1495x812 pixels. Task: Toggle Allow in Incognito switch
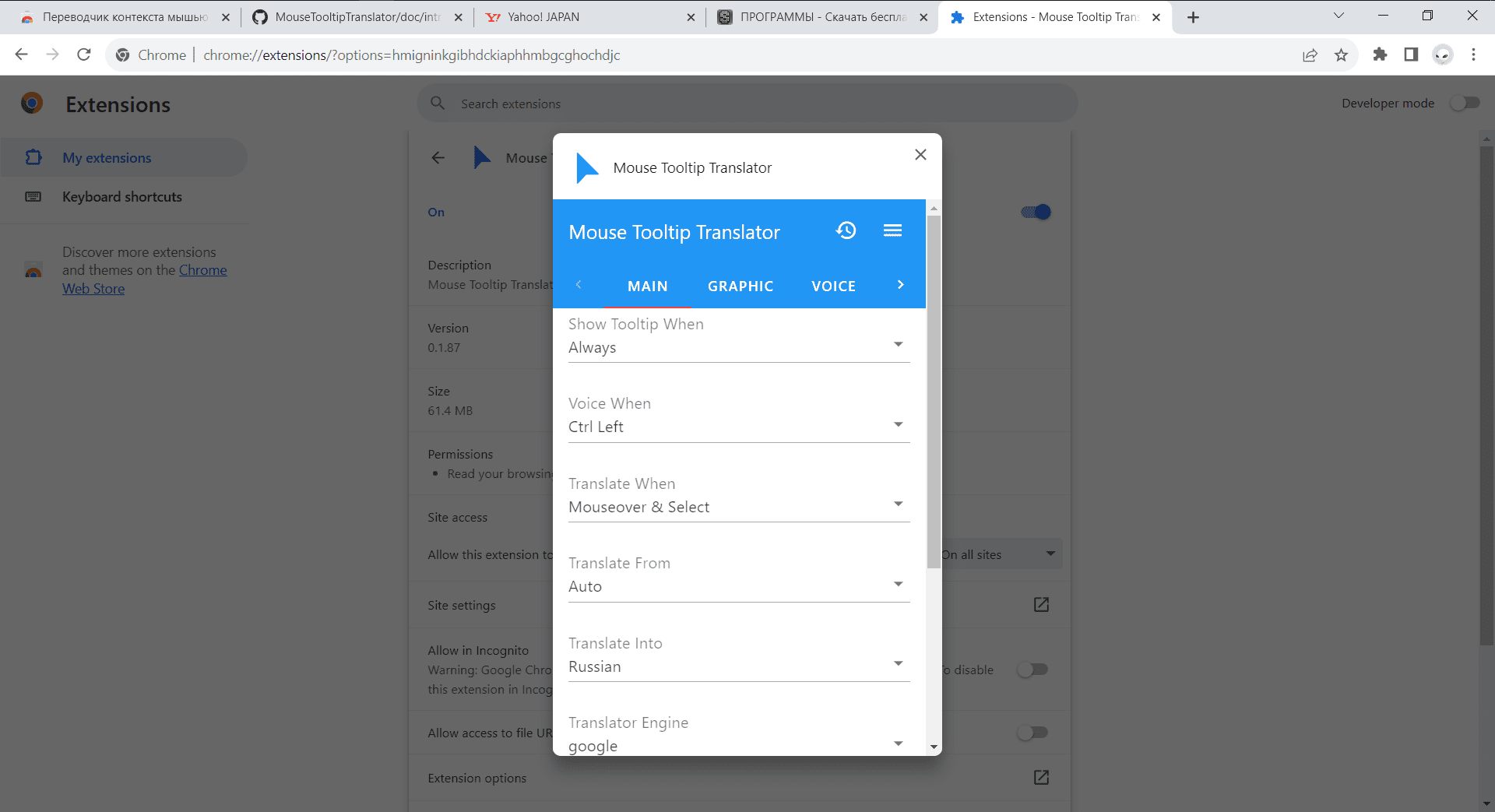(1033, 670)
